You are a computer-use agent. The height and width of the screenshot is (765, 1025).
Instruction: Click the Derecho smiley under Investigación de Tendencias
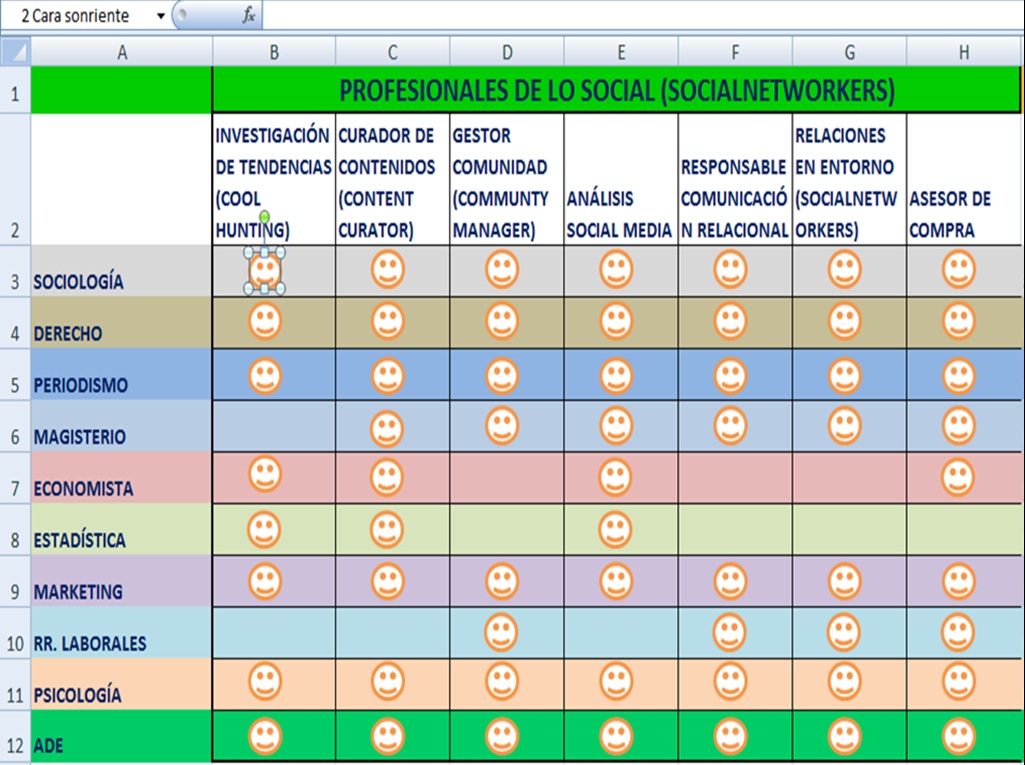pyautogui.click(x=265, y=322)
